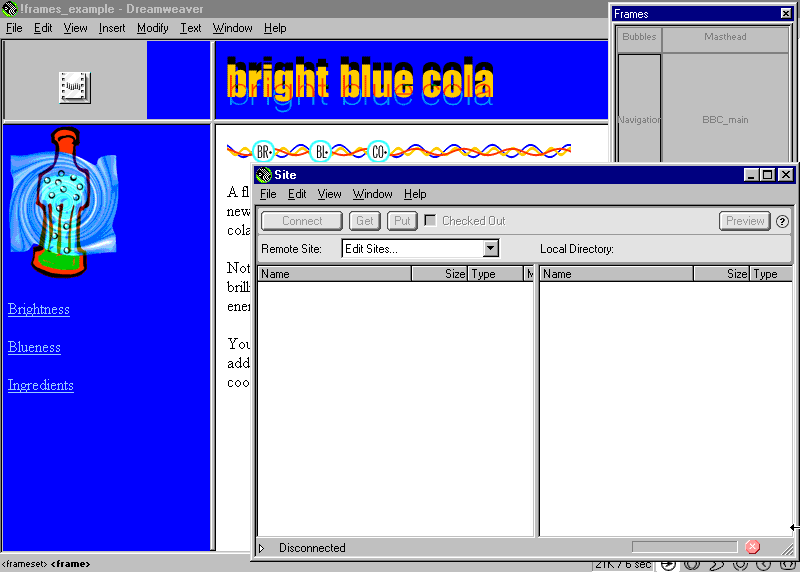The width and height of the screenshot is (800, 572).
Task: Follow the Brightness link
Action: [39, 309]
